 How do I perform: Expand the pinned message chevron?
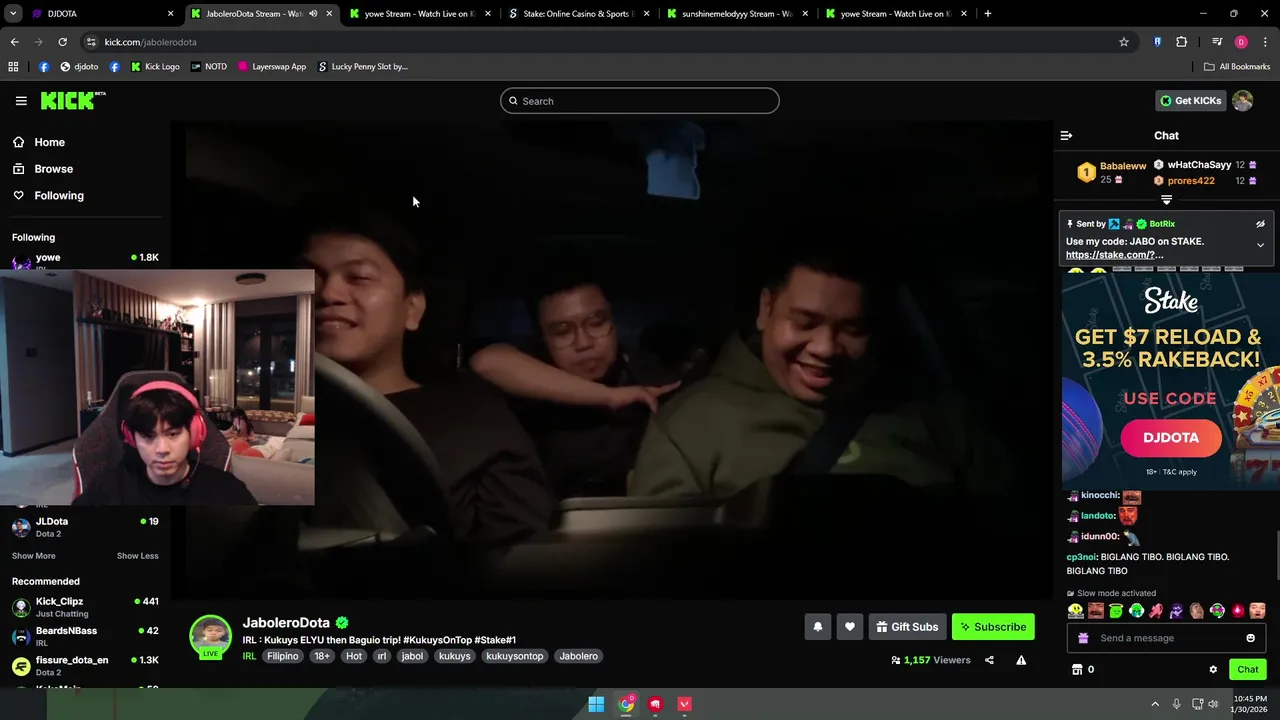1260,245
